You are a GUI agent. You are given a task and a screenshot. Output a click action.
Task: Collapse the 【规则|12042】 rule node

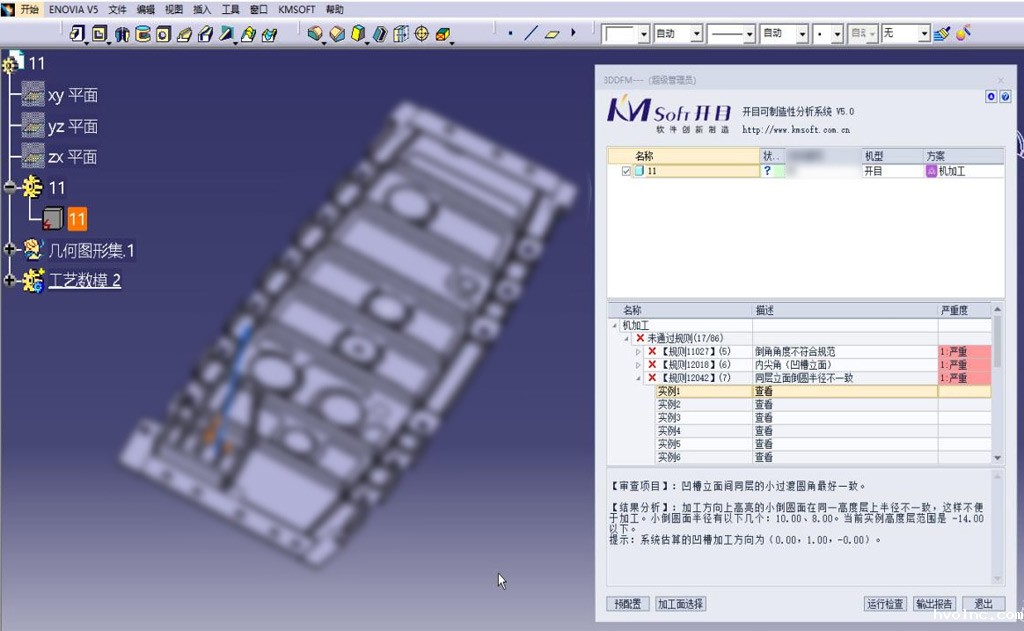tap(636, 379)
